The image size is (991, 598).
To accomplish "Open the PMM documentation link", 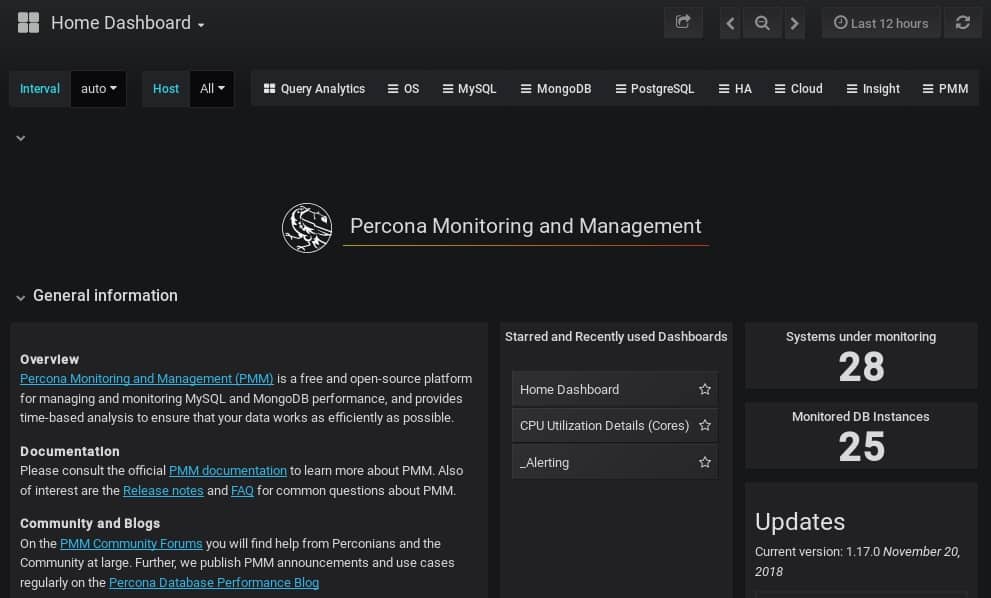I will [x=228, y=471].
